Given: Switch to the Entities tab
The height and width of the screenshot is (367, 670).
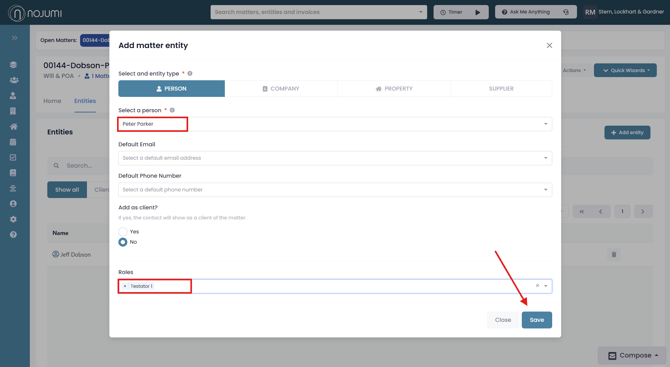Looking at the screenshot, I should click(x=85, y=101).
